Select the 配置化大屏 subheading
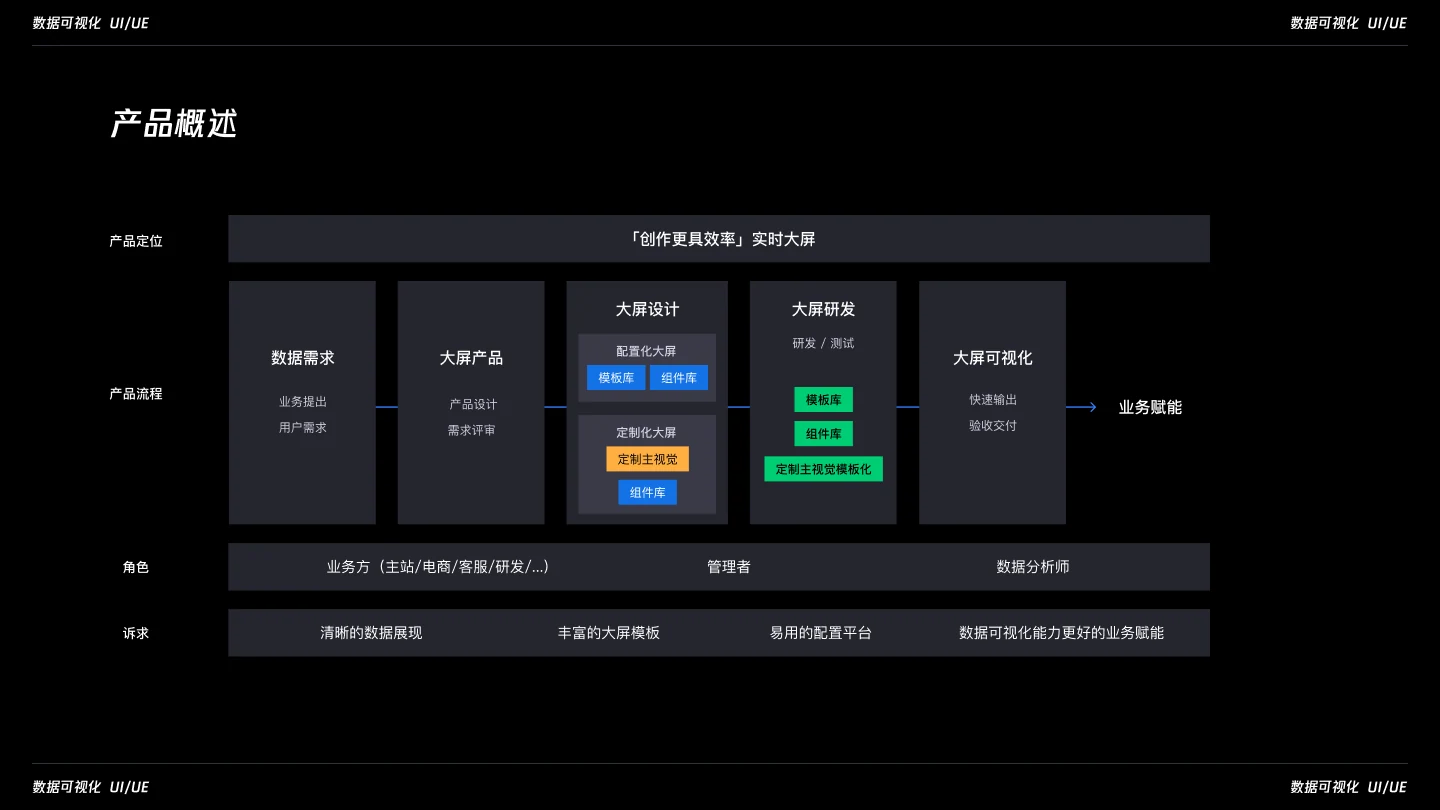Viewport: 1440px width, 810px height. click(646, 352)
